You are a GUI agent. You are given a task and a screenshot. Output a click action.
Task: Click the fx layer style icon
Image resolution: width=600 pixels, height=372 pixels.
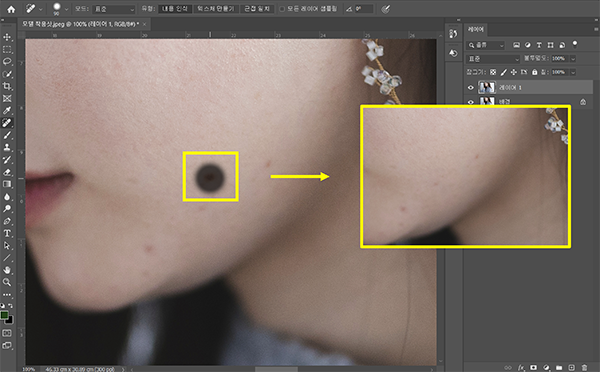point(521,367)
